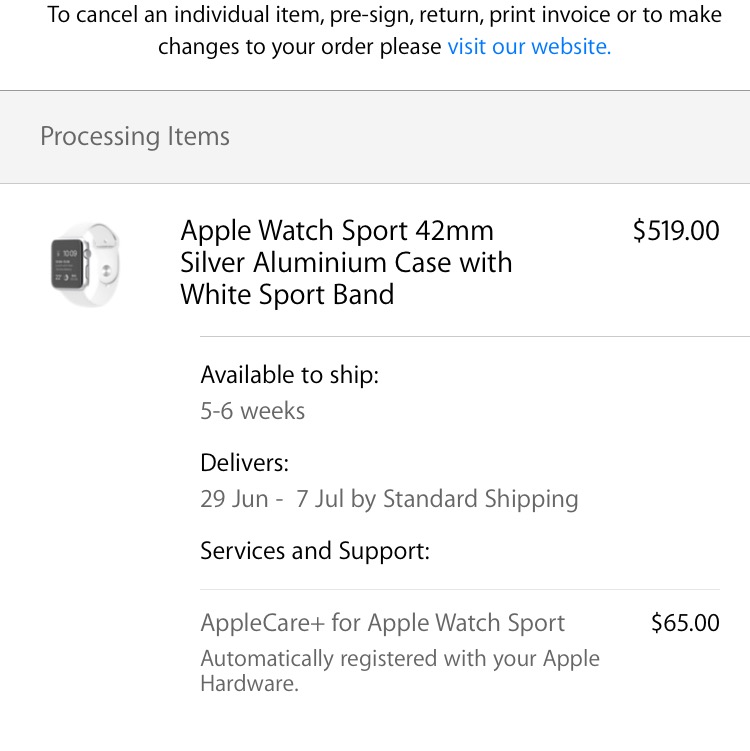Tap the cancel and return instructions text
Screen dimensions: 750x751
(x=385, y=31)
